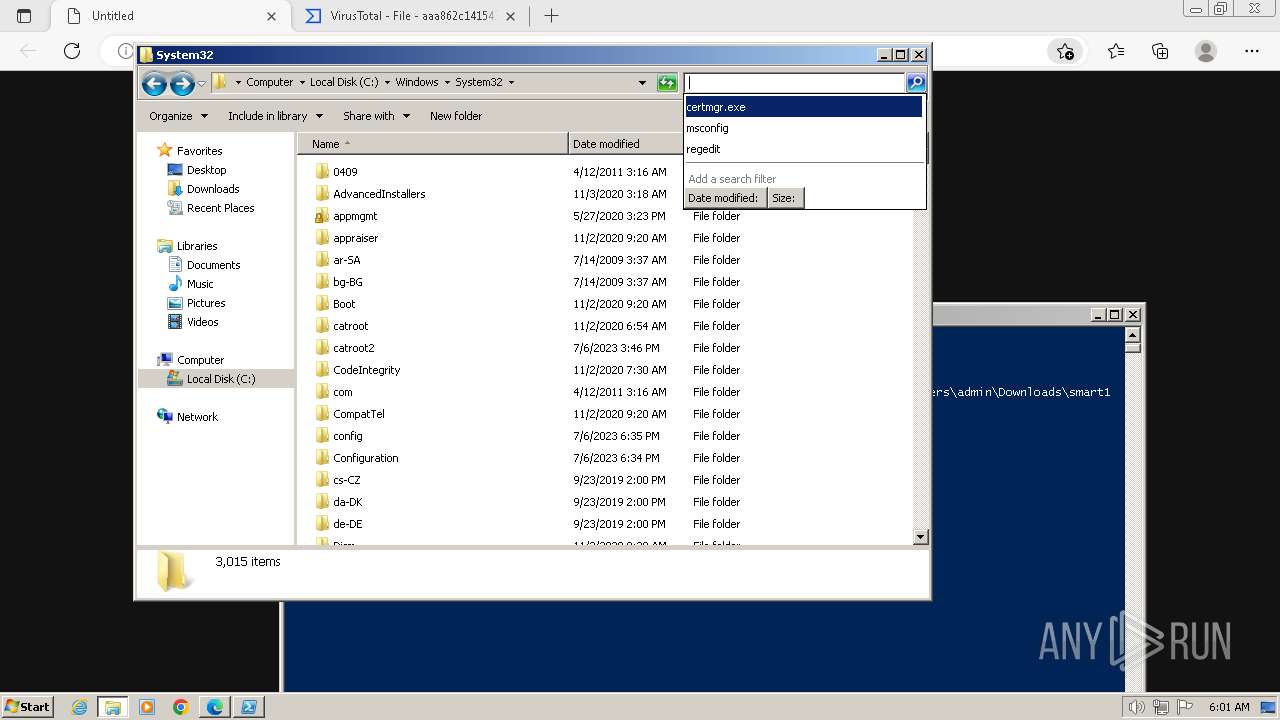Image resolution: width=1280 pixels, height=720 pixels.
Task: Click Local Disk (C:) breadcrumb
Action: click(x=344, y=83)
